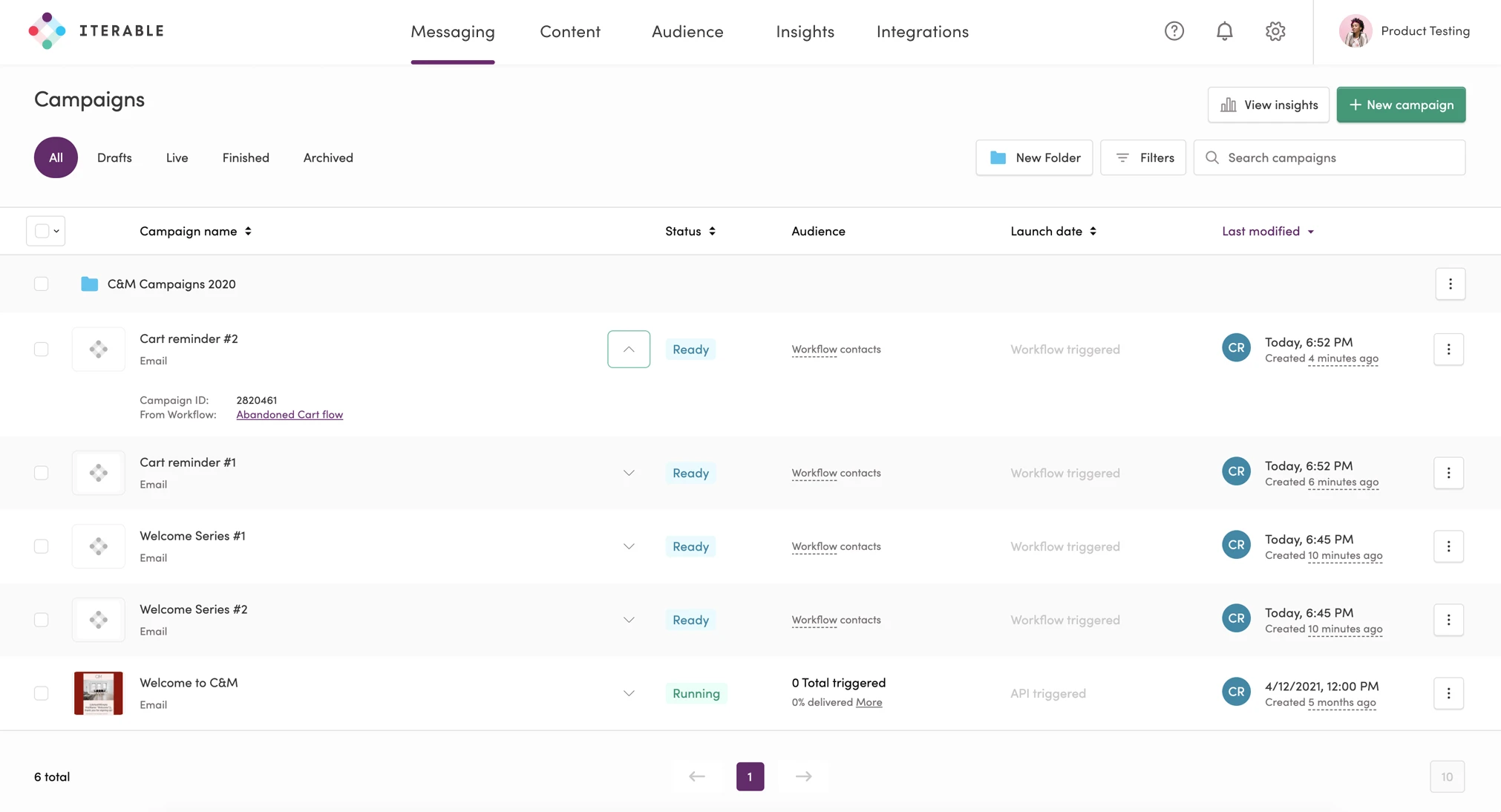Viewport: 1501px width, 812px height.
Task: Select the C&M Campaigns 2020 folder checkbox
Action: (42, 284)
